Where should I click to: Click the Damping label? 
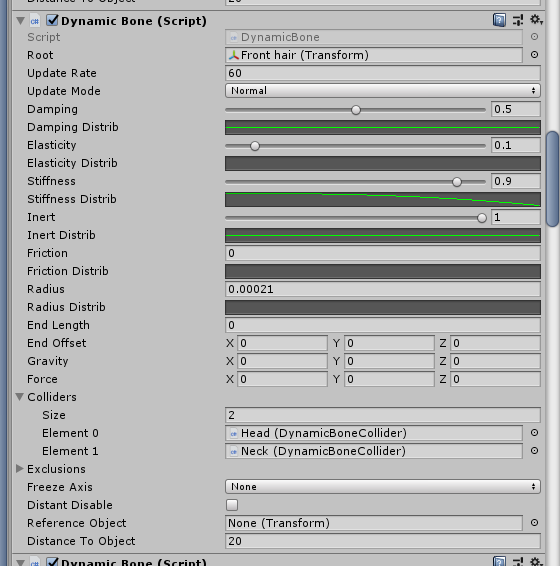[52, 109]
